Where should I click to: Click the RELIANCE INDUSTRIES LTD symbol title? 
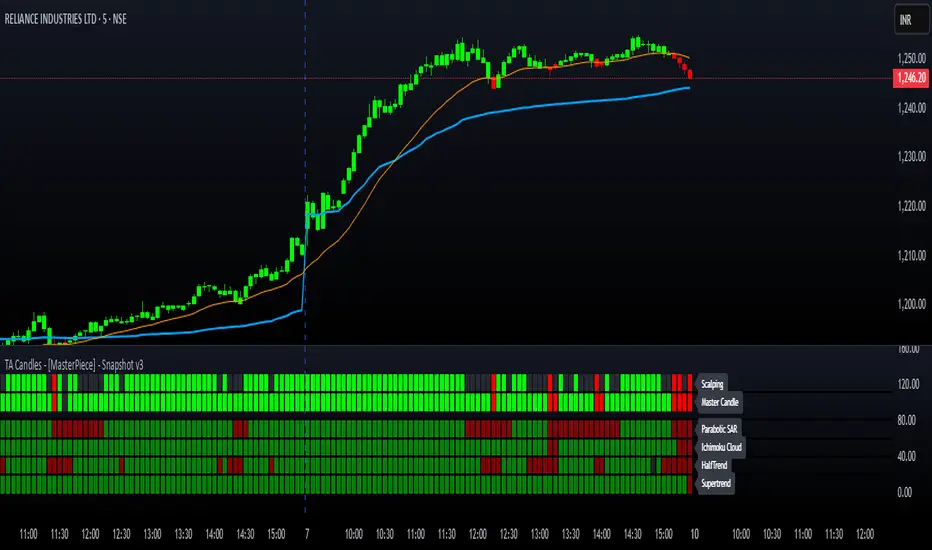click(x=65, y=19)
